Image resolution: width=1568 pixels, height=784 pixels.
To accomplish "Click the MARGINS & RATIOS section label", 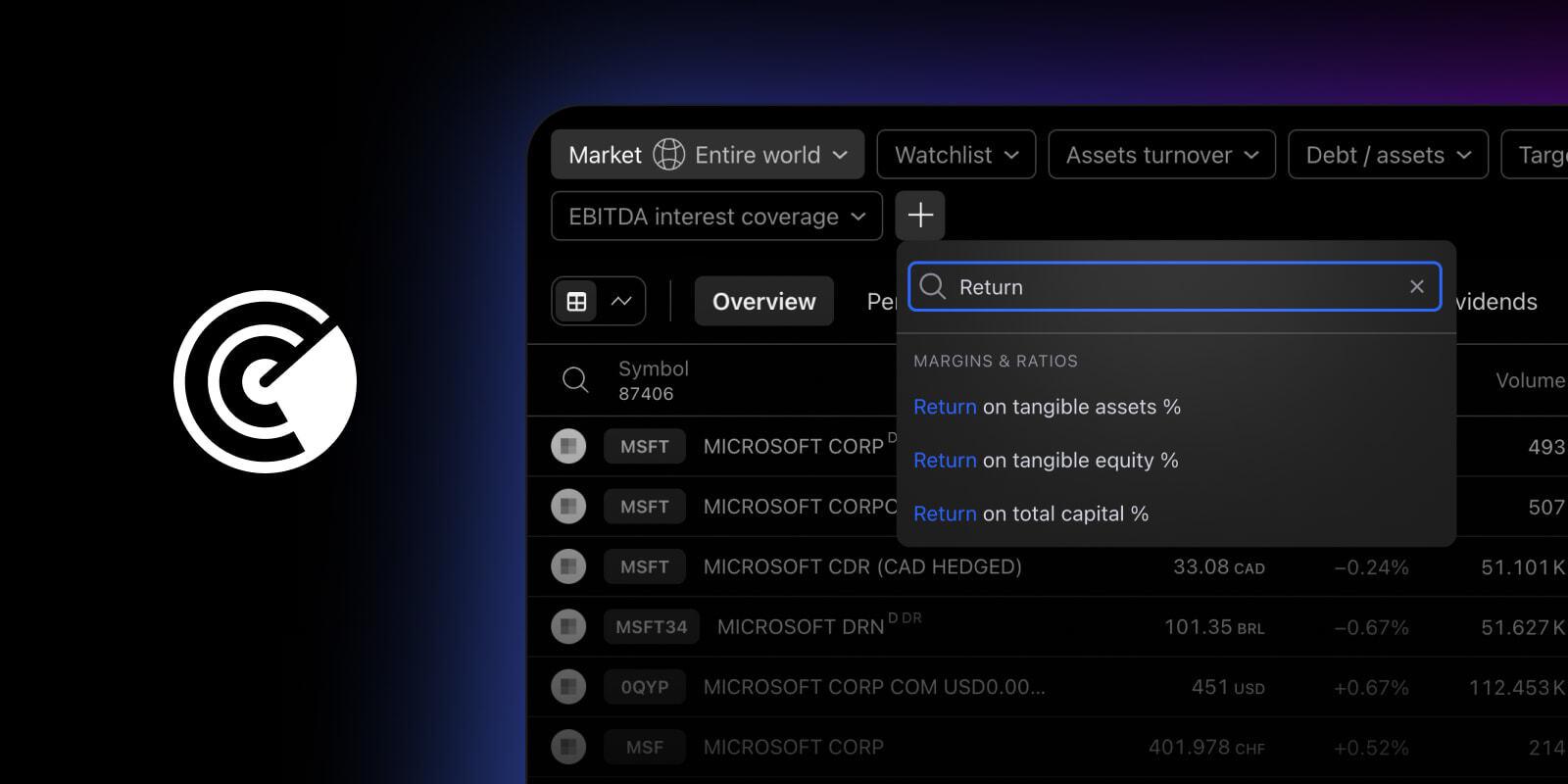I will [x=996, y=361].
